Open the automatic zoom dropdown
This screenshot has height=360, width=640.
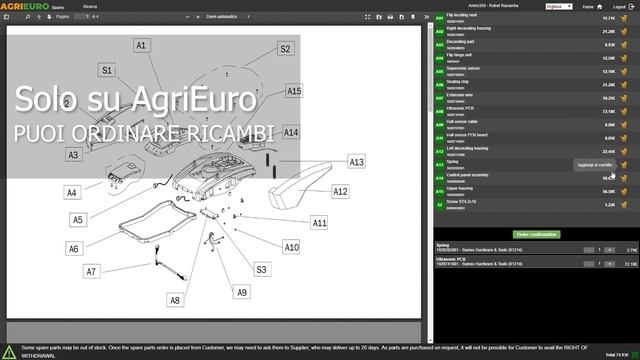coord(228,17)
